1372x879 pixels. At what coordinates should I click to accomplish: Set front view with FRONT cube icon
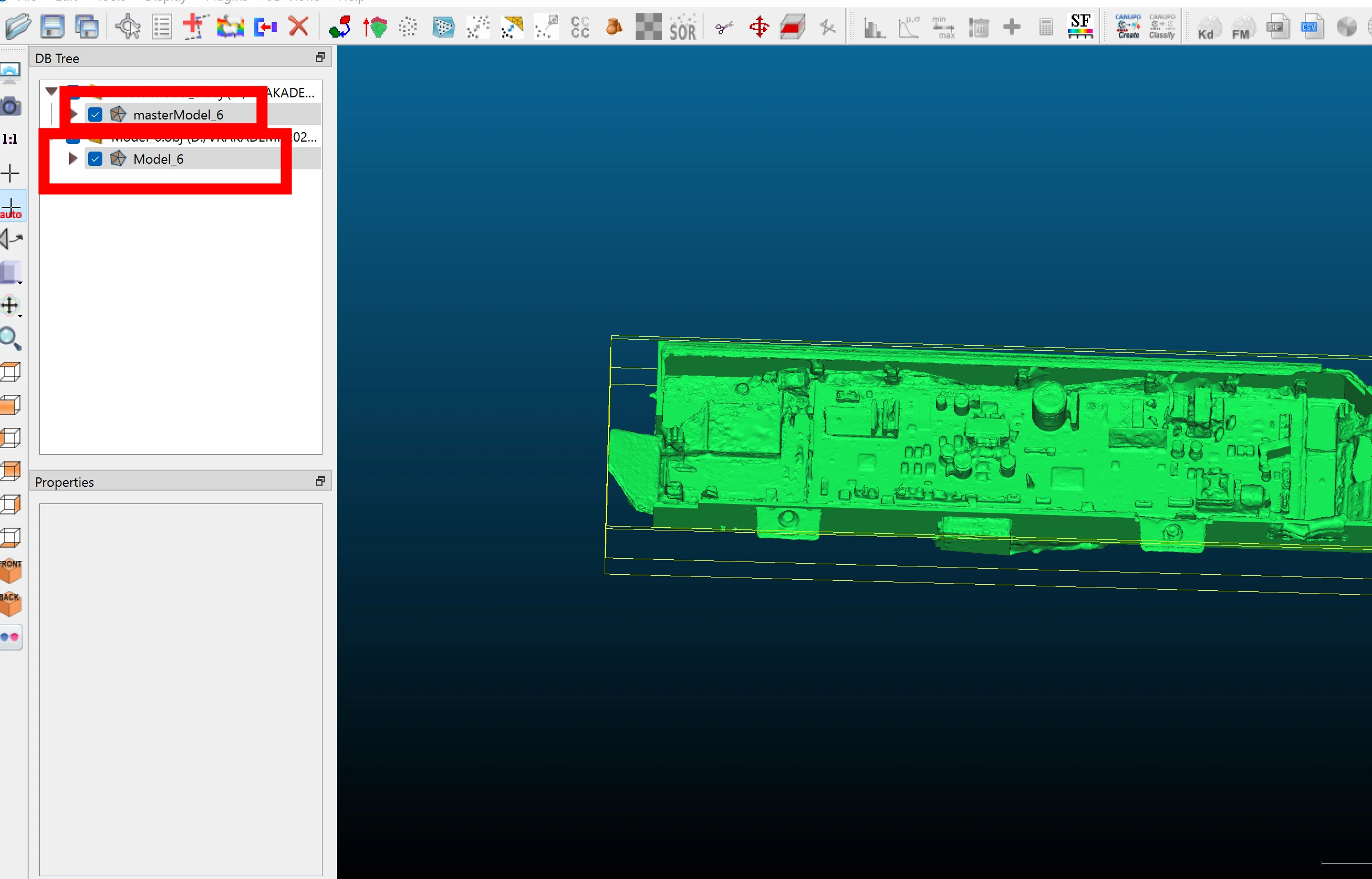(11, 570)
